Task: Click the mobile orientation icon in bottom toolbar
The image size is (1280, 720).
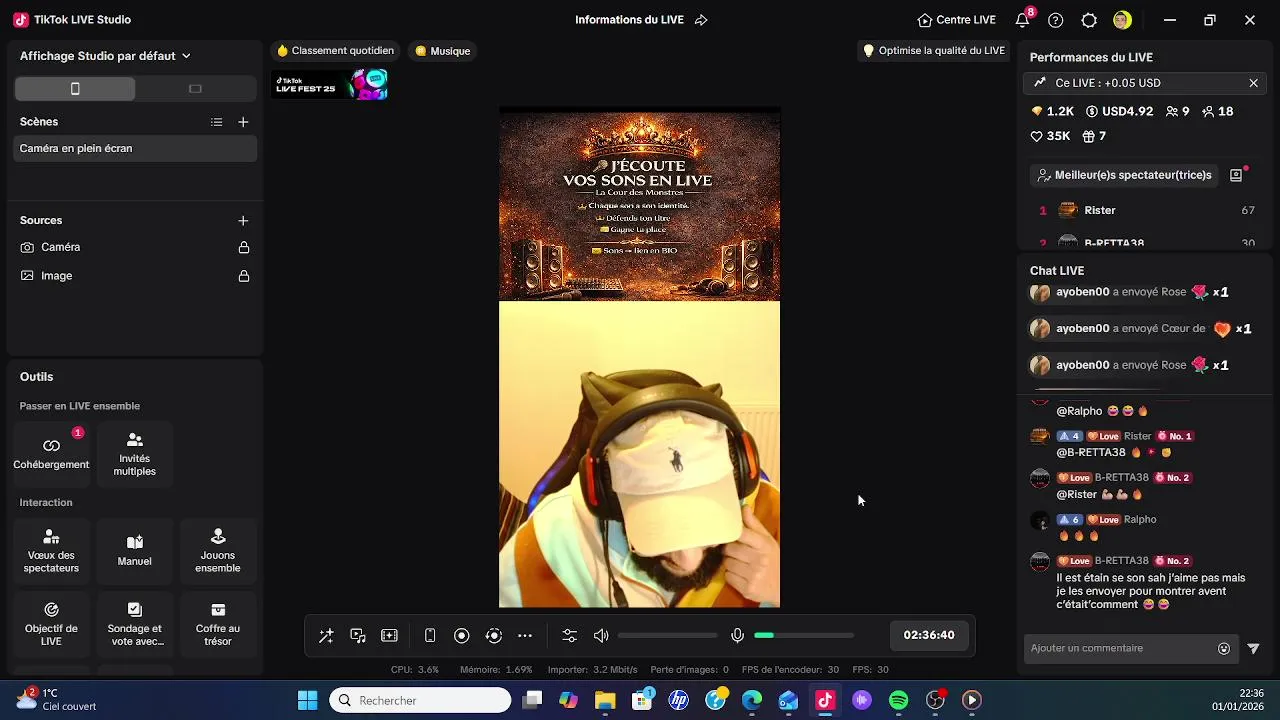Action: (430, 636)
